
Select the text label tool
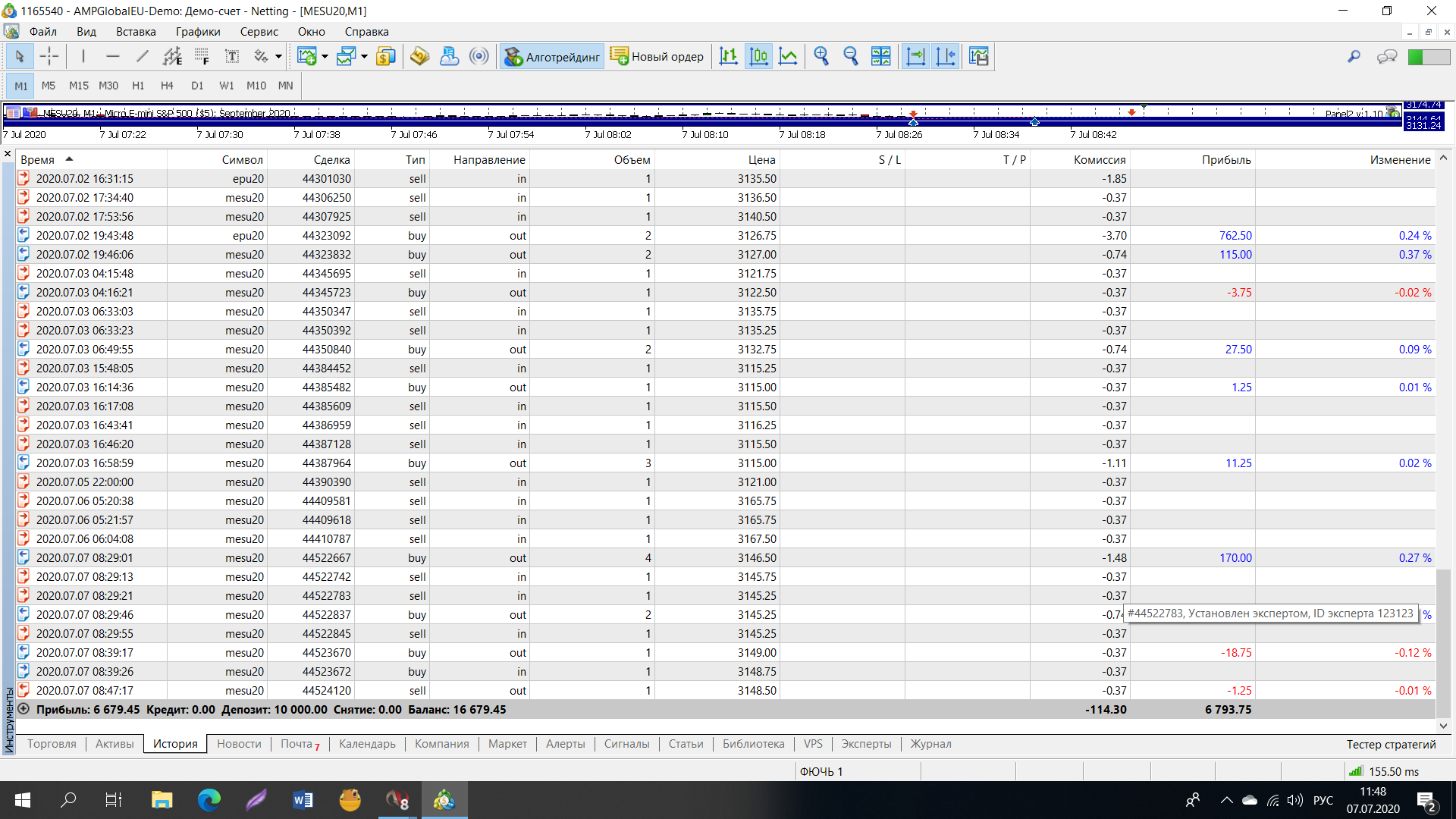click(x=232, y=56)
